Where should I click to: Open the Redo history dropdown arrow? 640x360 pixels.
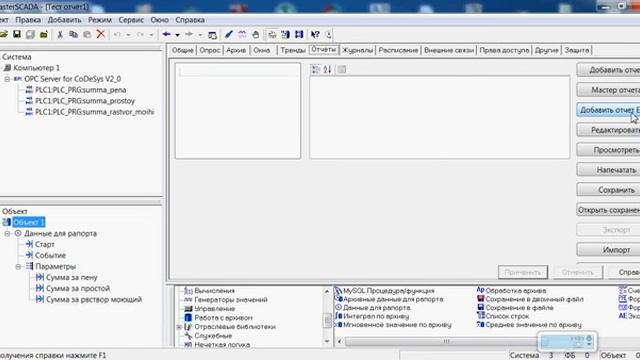pyautogui.click(x=151, y=35)
